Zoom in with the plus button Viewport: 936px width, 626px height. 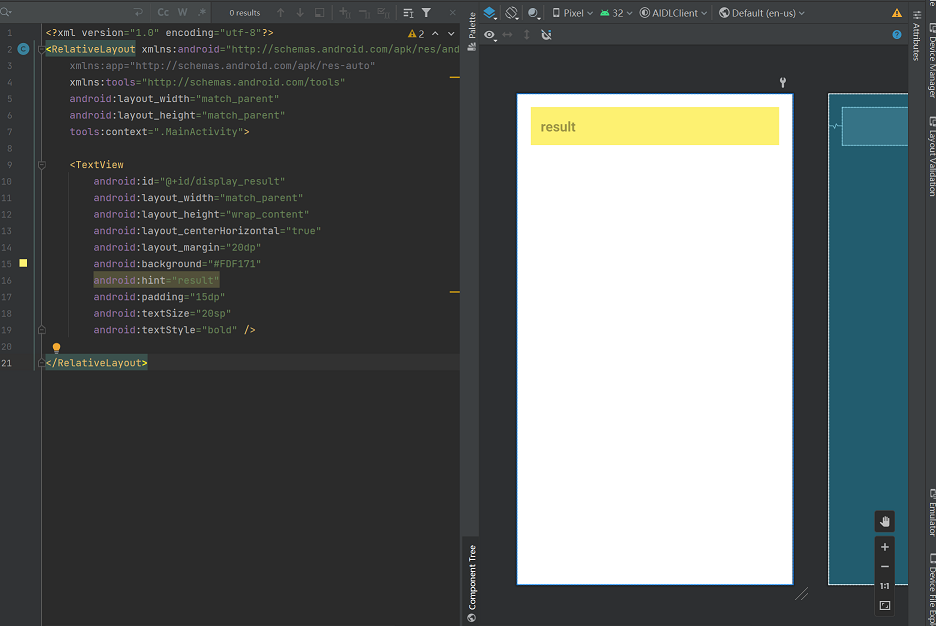pyautogui.click(x=885, y=547)
